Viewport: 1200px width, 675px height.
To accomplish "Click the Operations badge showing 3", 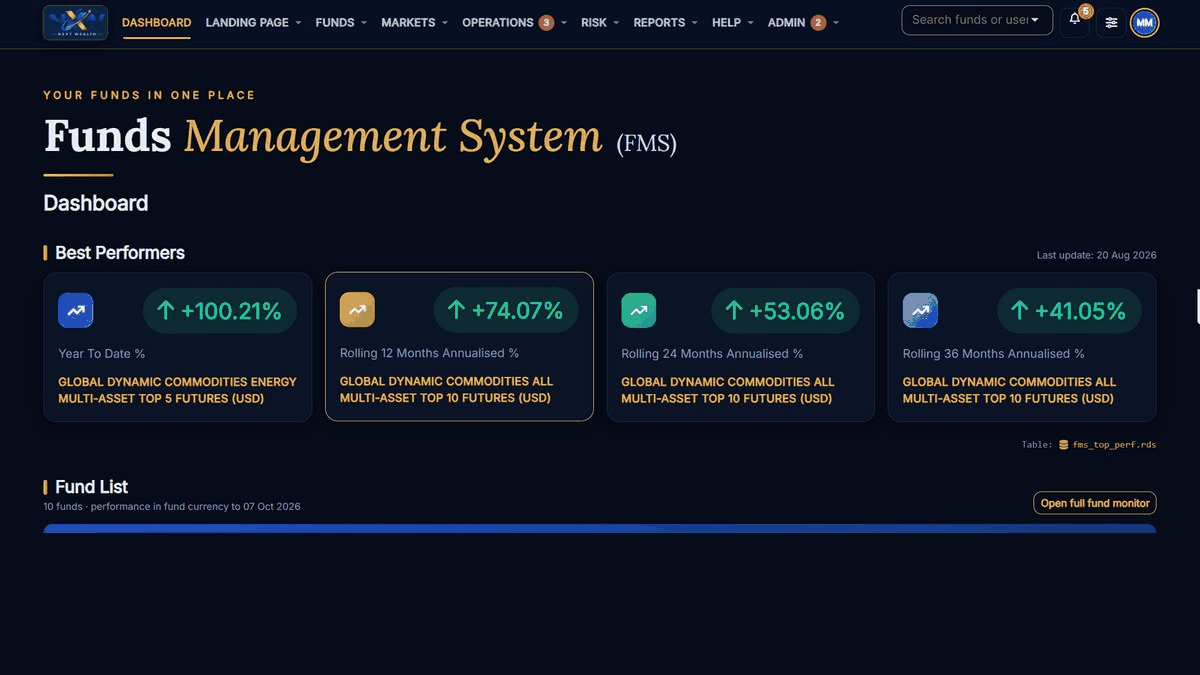I will point(546,22).
